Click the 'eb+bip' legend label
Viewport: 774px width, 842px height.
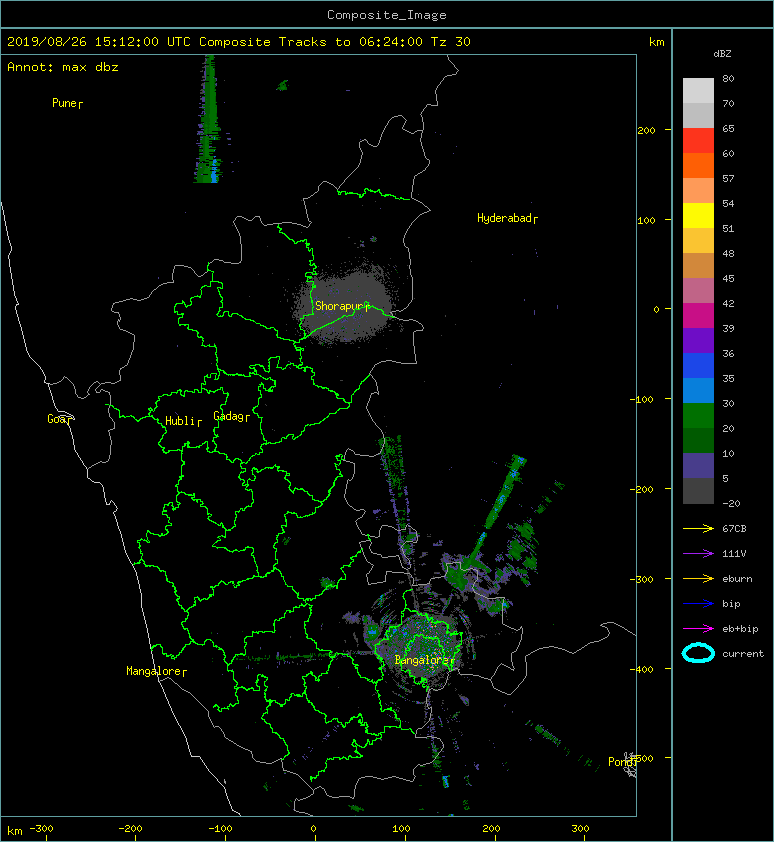pos(740,629)
